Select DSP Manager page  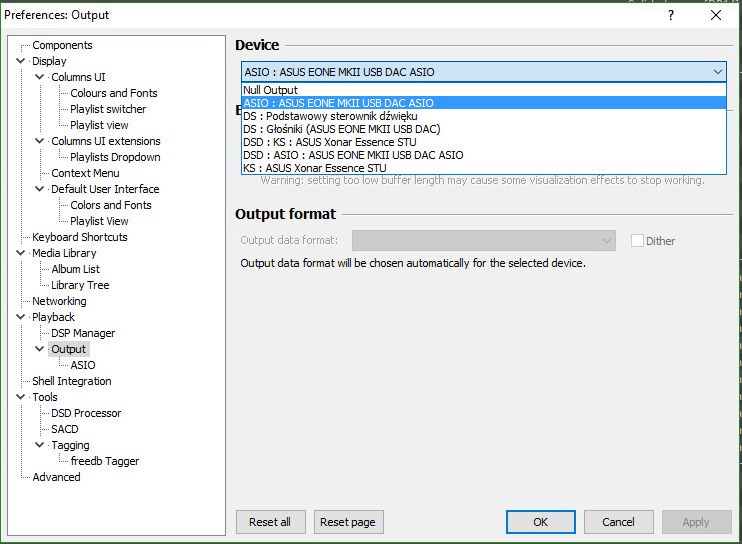[x=83, y=333]
